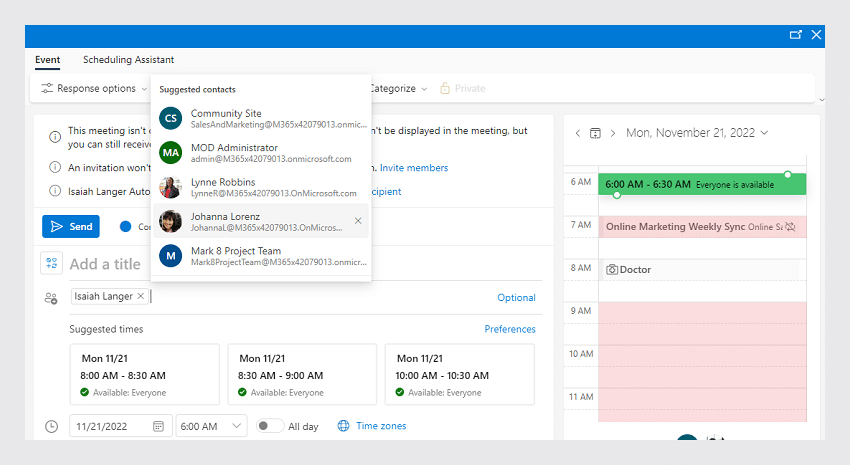Click the clock icon beside date
Viewport: 850px width, 465px height.
coord(51,427)
